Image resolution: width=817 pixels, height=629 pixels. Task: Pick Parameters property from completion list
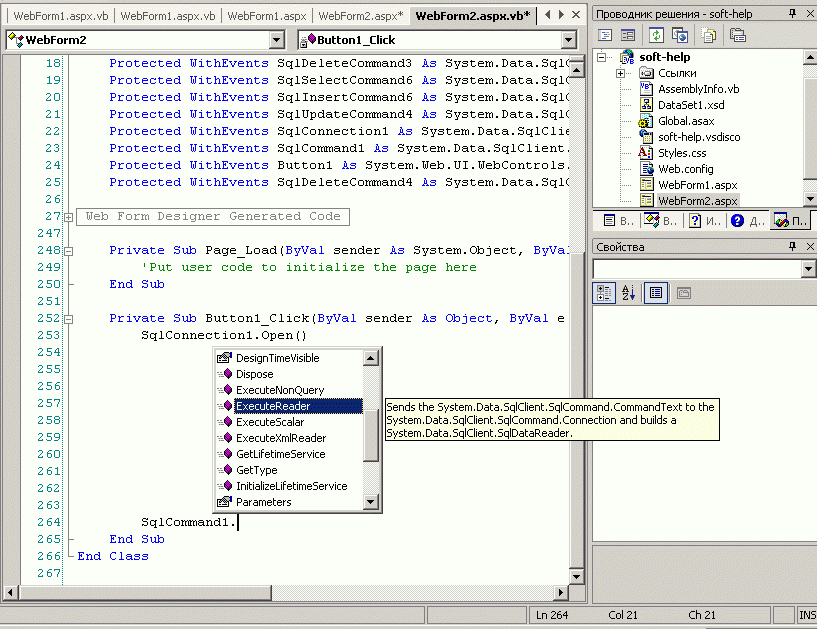[289, 502]
